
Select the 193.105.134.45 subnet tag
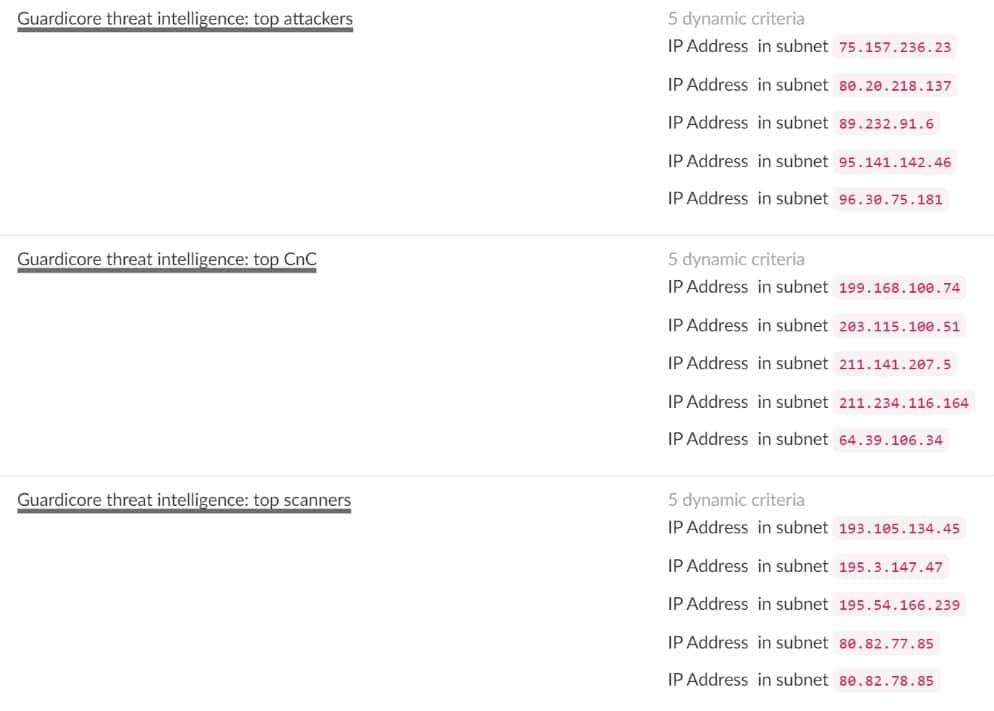coord(898,529)
